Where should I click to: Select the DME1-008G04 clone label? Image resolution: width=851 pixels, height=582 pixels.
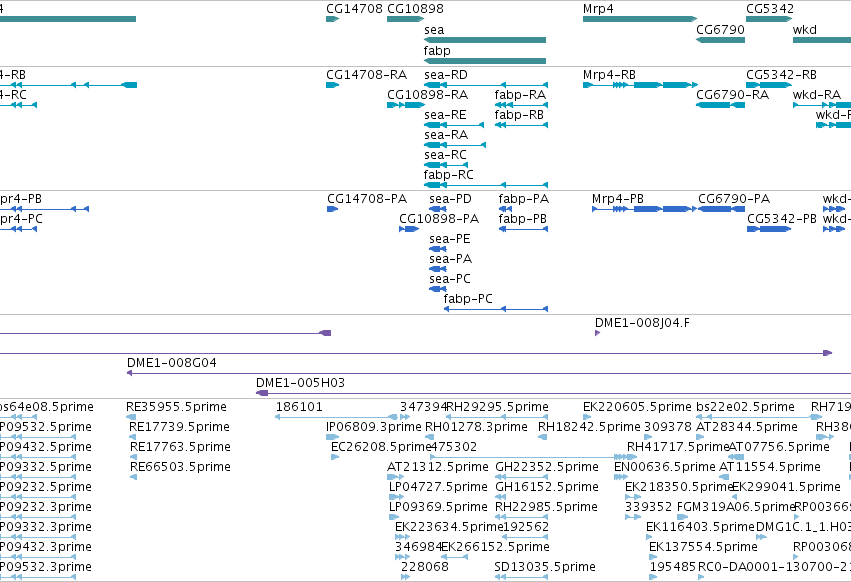point(172,363)
